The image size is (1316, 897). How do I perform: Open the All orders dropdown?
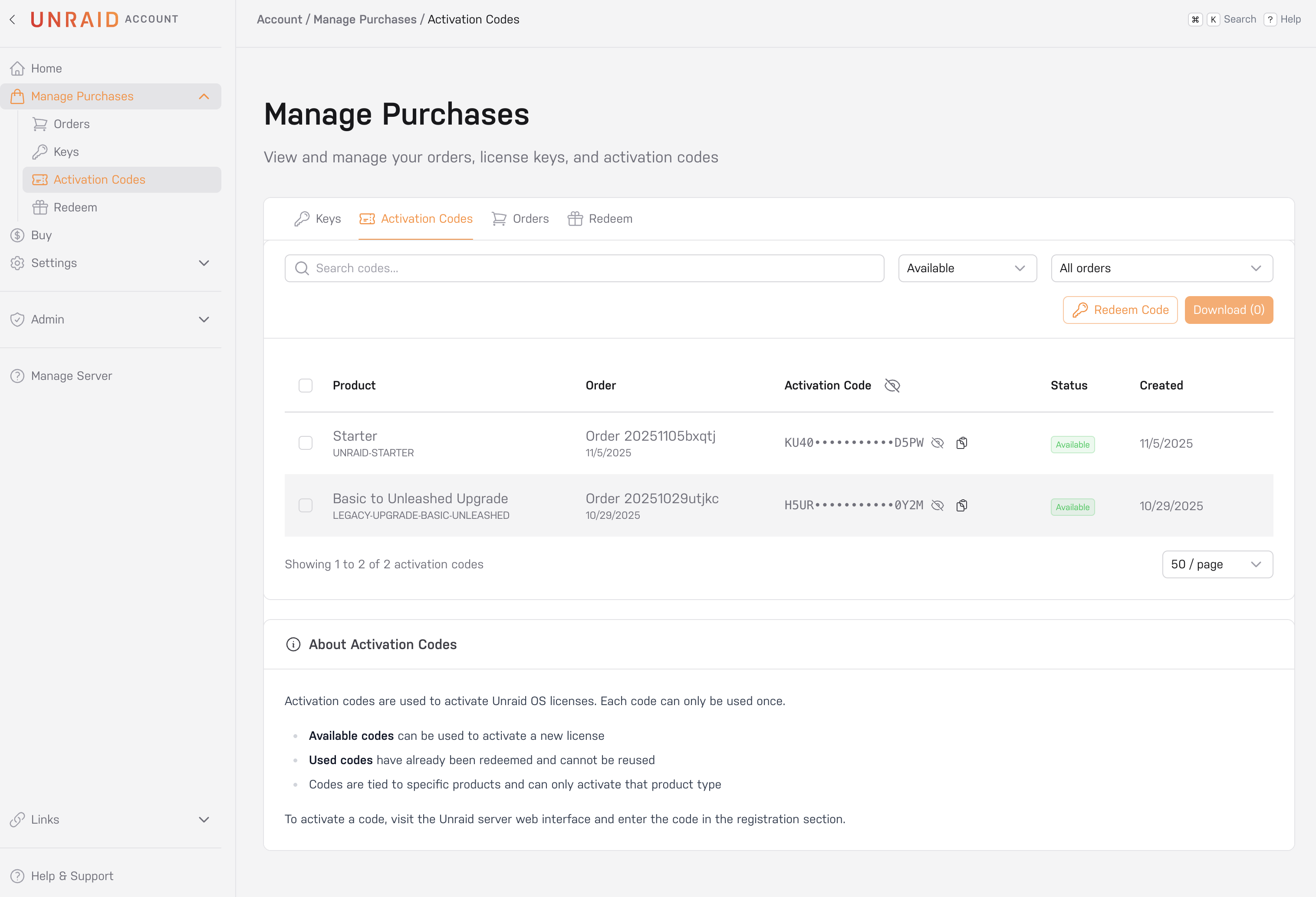[1161, 268]
